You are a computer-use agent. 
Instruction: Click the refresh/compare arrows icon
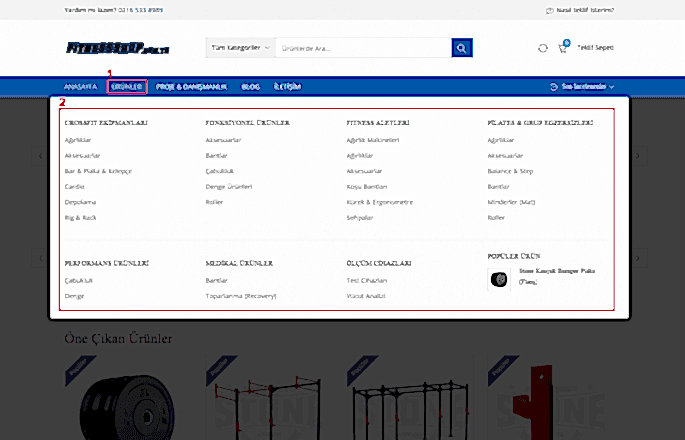(x=542, y=48)
